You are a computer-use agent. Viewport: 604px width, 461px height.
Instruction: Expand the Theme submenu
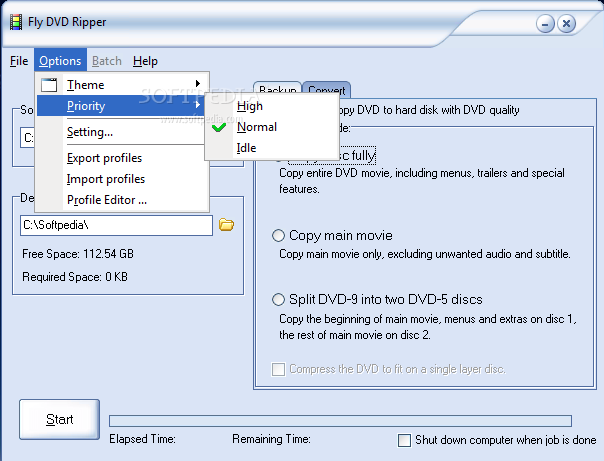pyautogui.click(x=123, y=84)
